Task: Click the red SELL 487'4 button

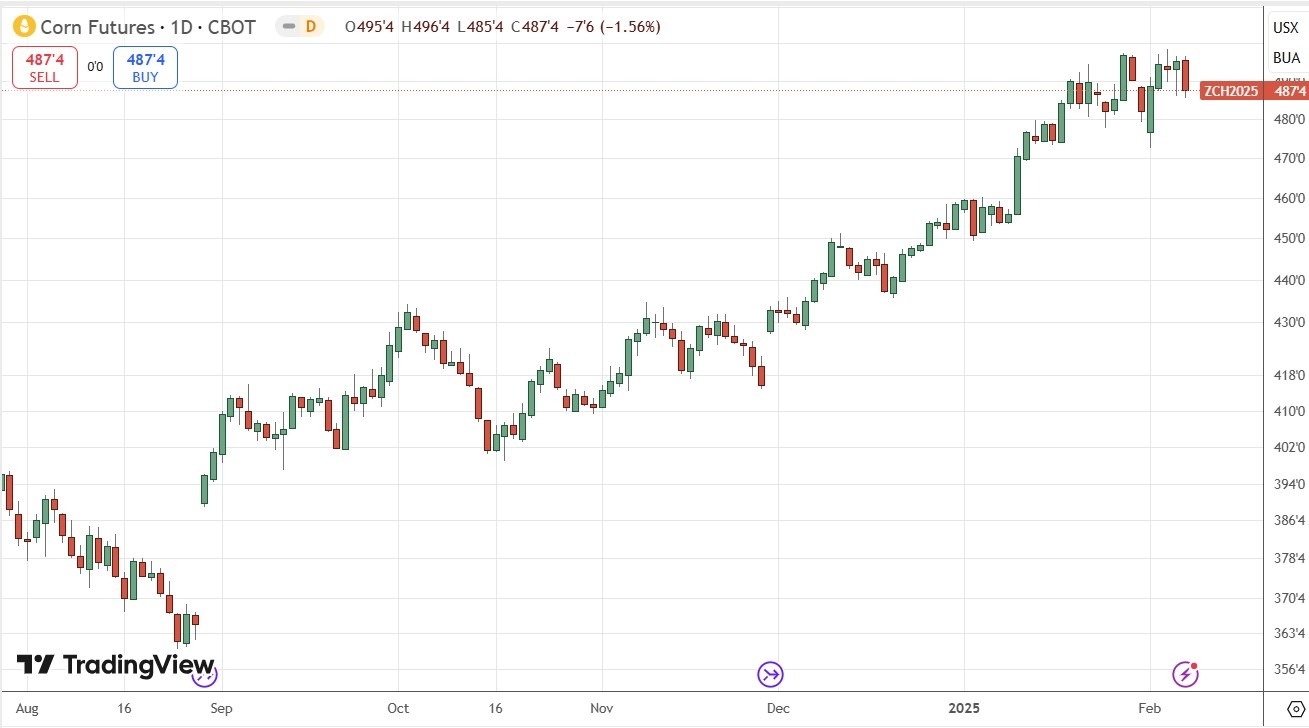Action: (44, 66)
